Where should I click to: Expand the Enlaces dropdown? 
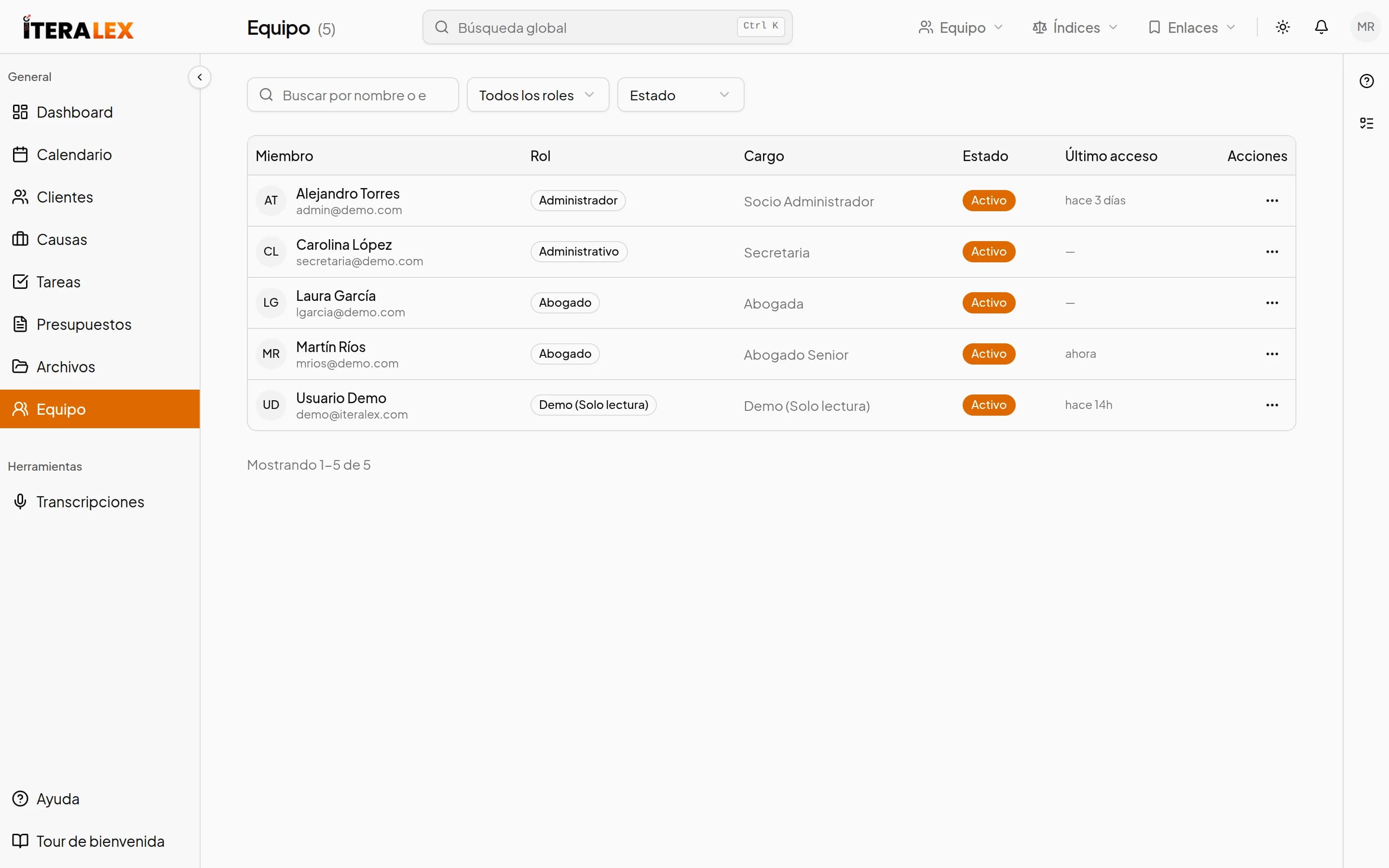click(x=1192, y=27)
